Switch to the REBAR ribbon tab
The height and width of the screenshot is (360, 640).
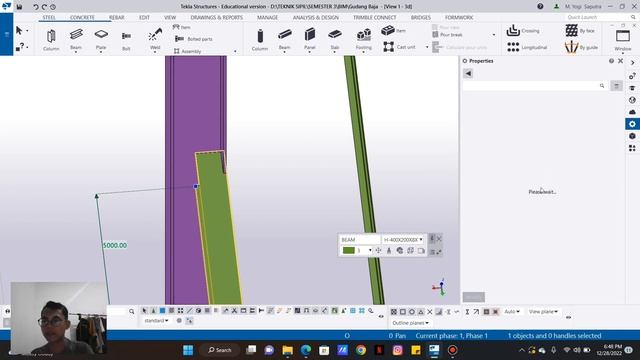pos(116,18)
